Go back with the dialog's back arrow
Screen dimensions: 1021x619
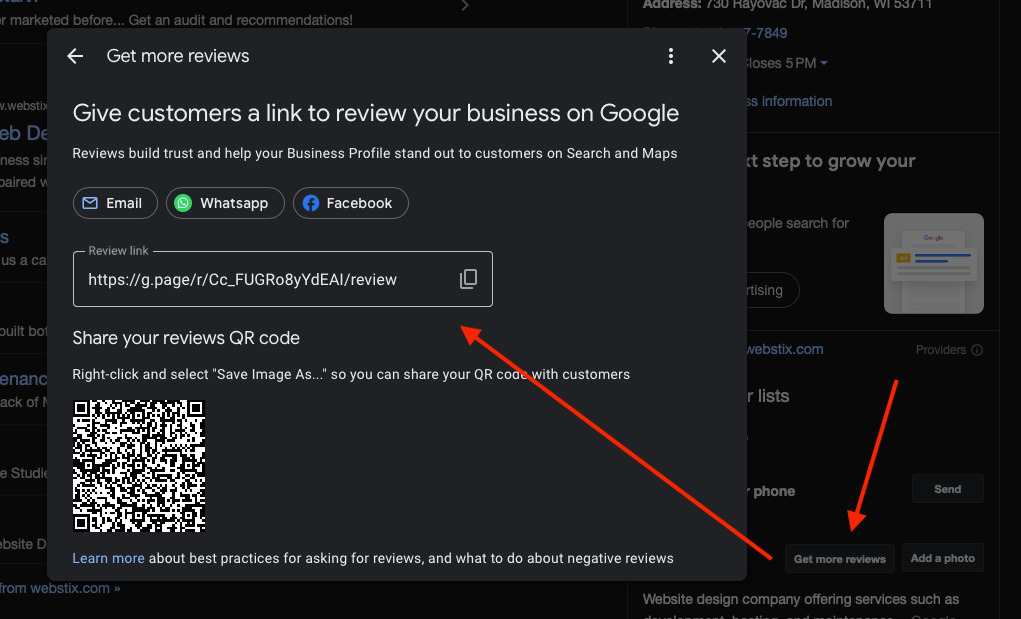click(x=75, y=56)
